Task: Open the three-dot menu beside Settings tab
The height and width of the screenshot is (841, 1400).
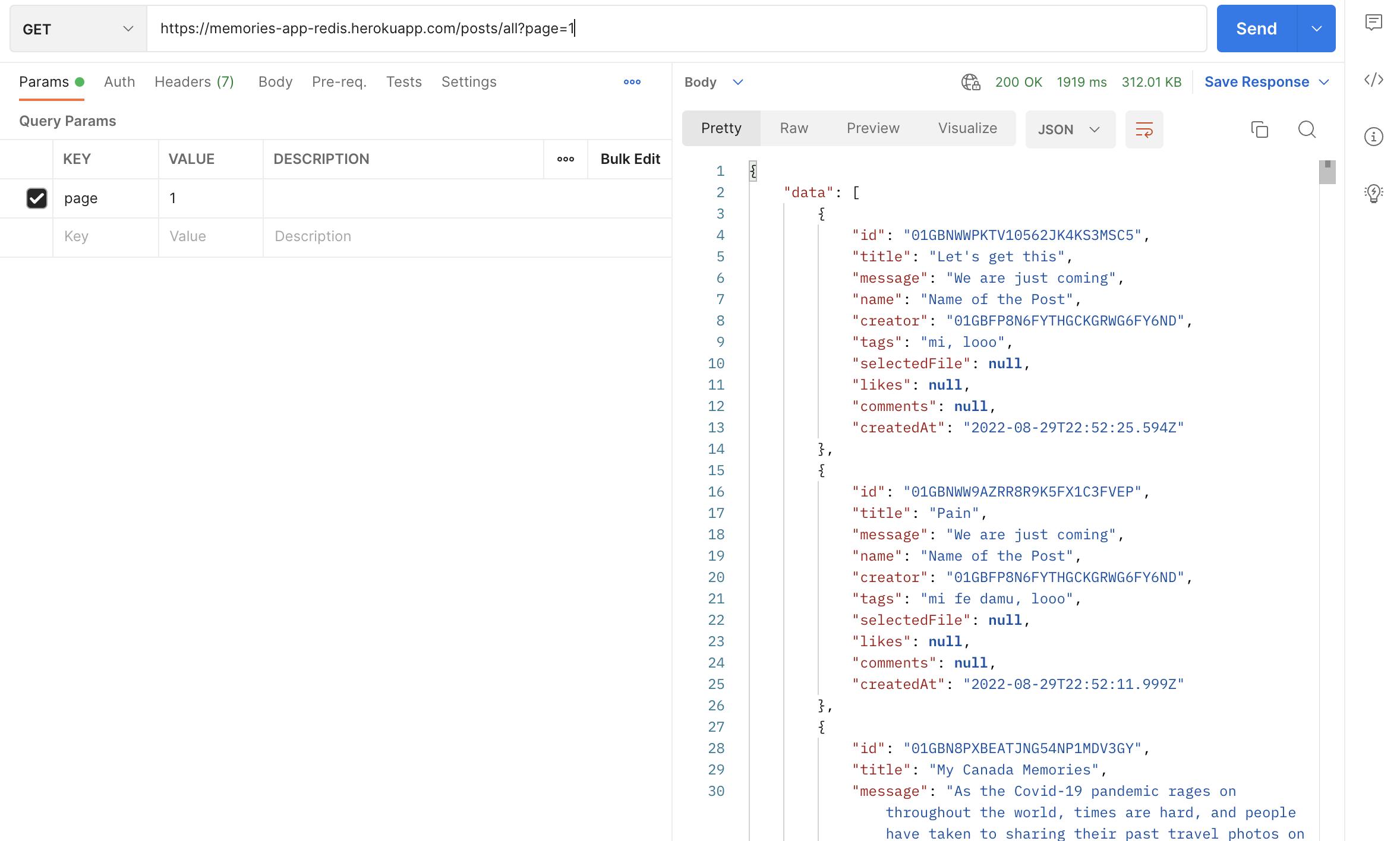Action: (632, 82)
